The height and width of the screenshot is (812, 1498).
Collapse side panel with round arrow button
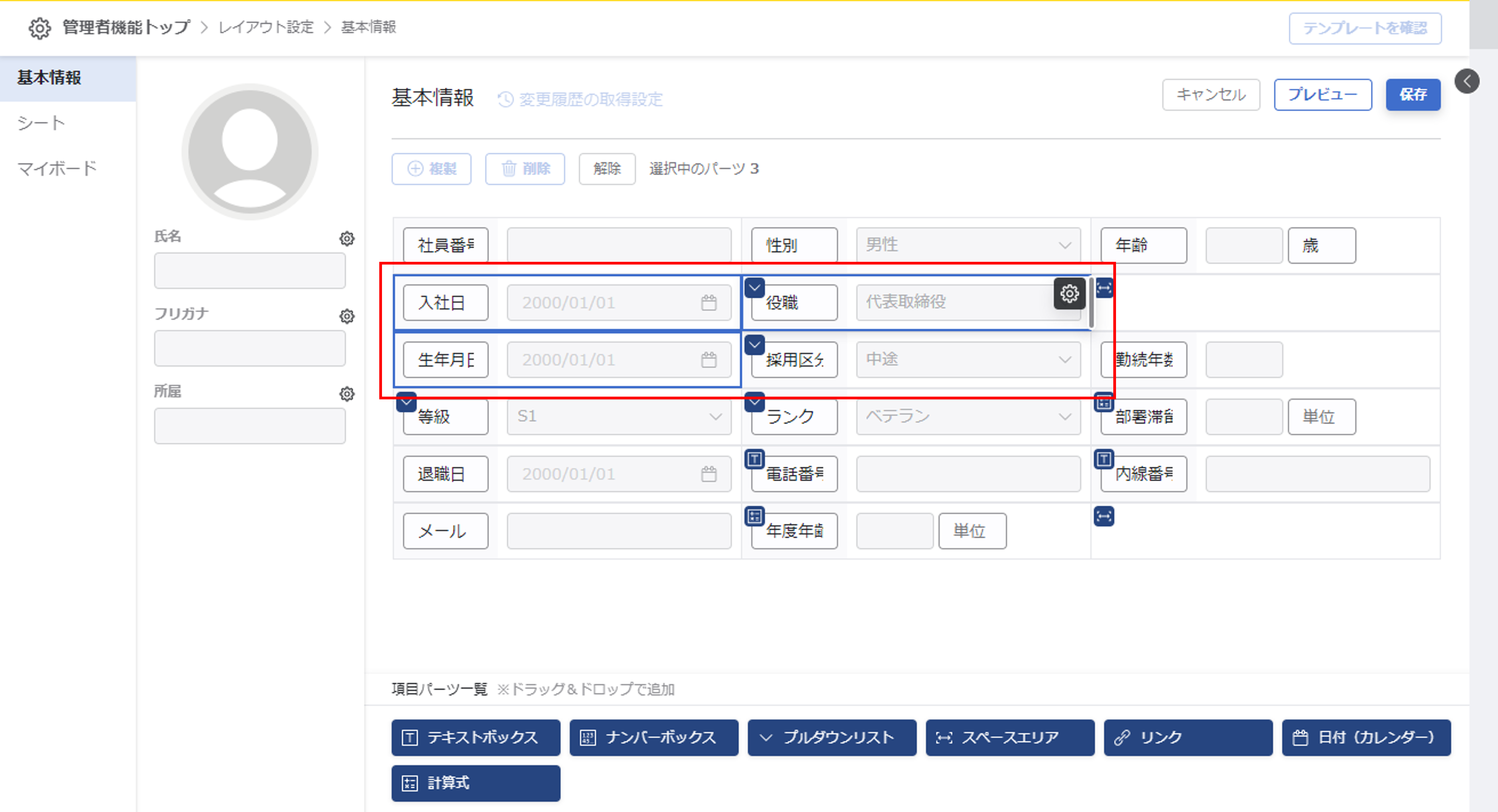[1467, 81]
